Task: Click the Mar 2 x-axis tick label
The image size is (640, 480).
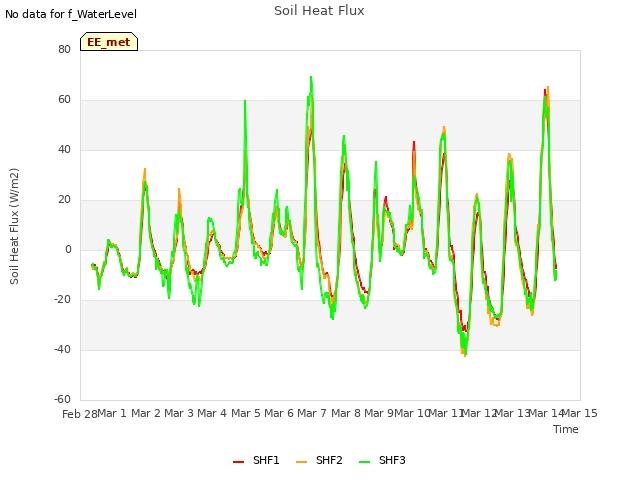Action: [146, 413]
